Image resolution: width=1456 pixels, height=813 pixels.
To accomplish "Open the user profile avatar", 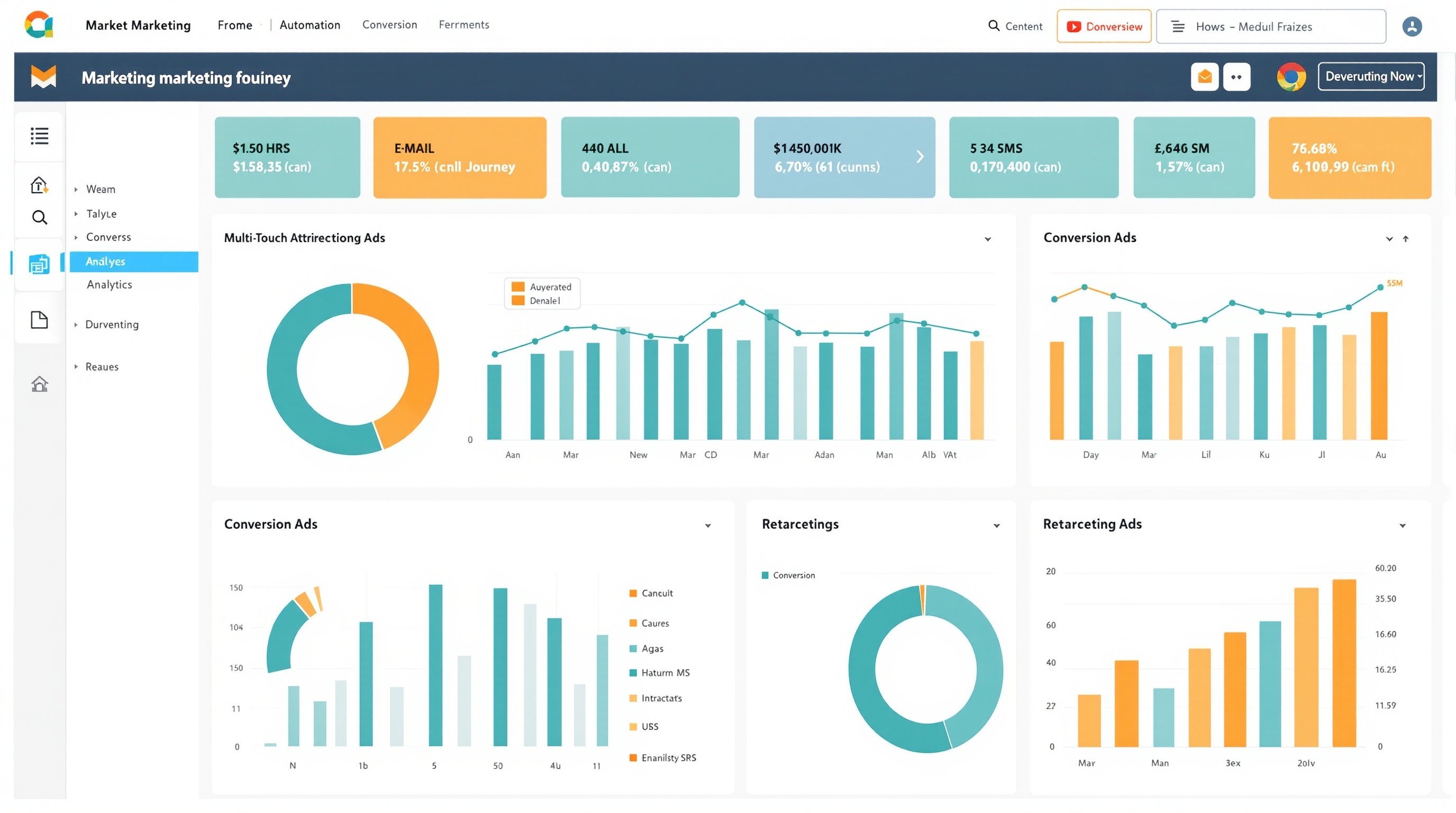I will pos(1412,26).
